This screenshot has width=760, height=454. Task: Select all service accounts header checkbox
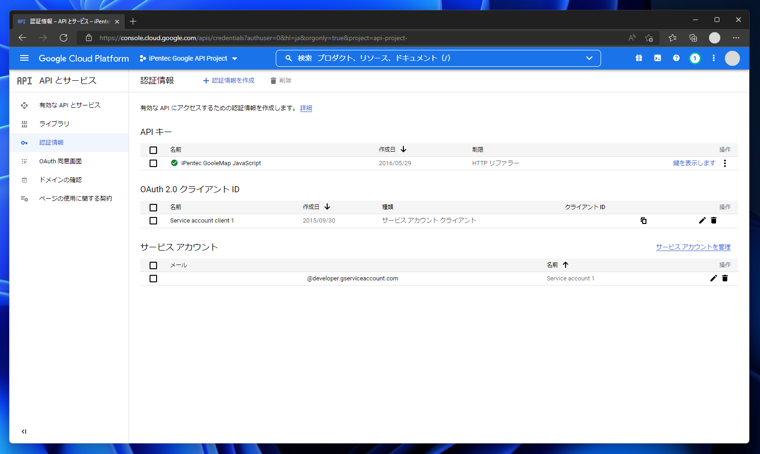[x=153, y=265]
